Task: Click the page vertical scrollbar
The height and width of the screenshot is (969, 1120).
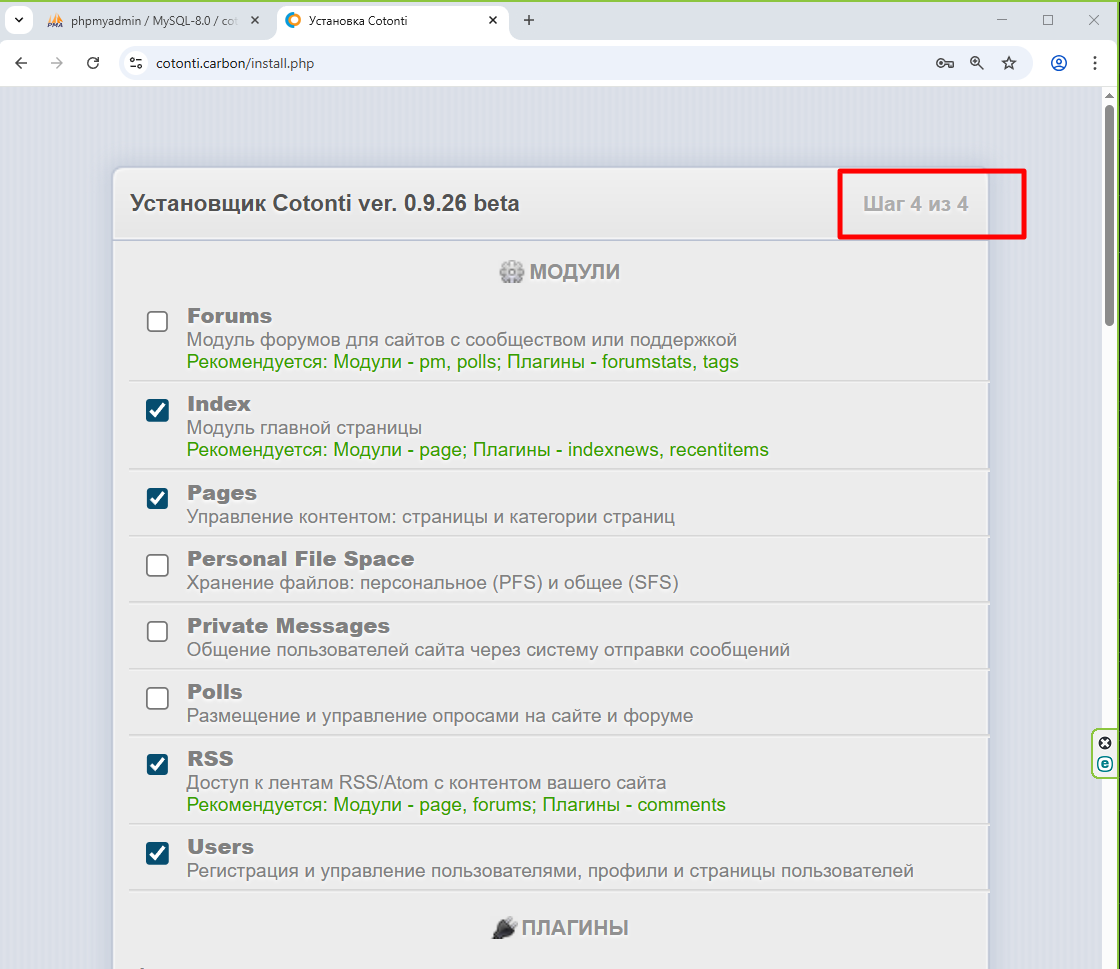Action: [x=1109, y=214]
